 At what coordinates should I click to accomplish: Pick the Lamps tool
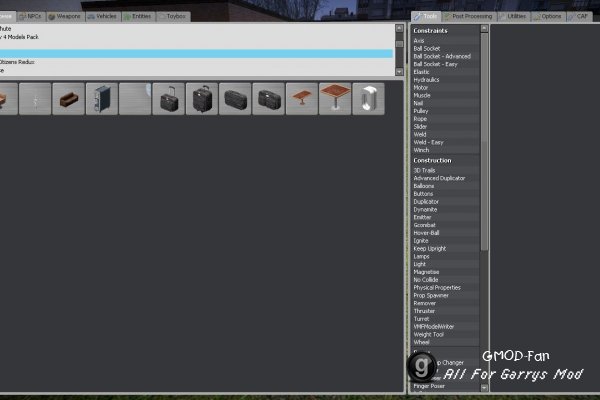445,256
